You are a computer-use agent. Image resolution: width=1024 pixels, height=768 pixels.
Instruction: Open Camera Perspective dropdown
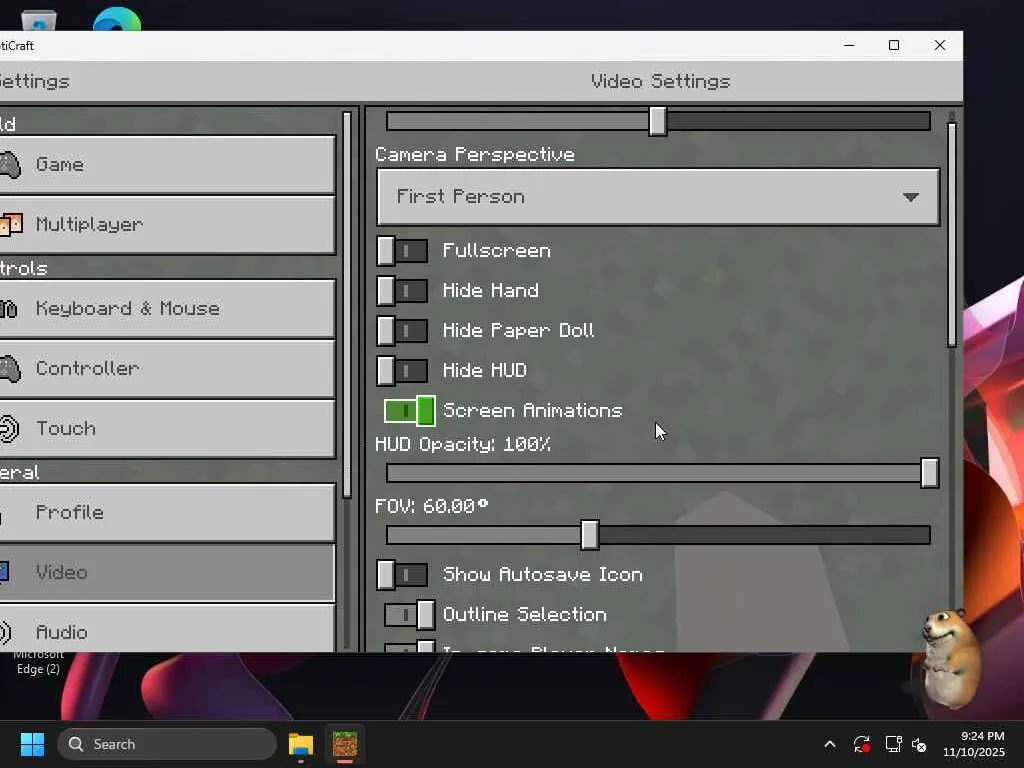658,197
